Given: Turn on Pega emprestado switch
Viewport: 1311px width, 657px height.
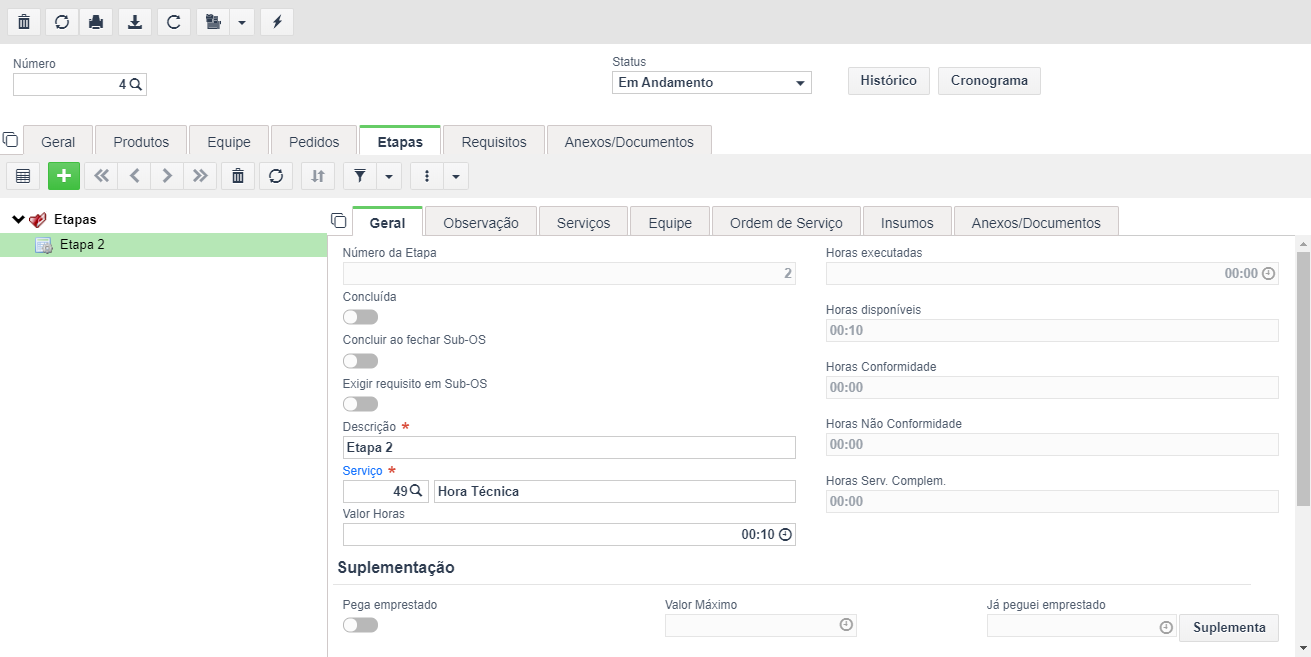Looking at the screenshot, I should click(360, 625).
